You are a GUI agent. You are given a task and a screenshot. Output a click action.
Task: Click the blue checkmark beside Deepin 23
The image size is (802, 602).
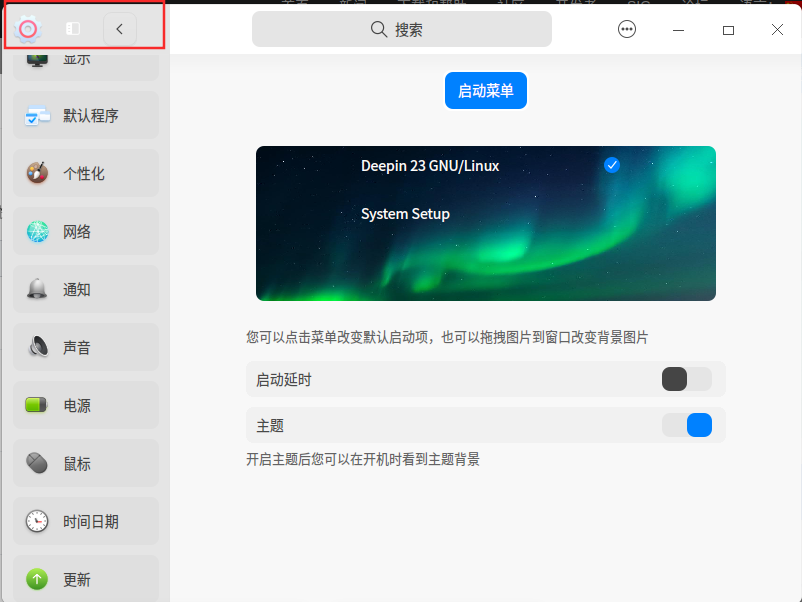[x=612, y=165]
